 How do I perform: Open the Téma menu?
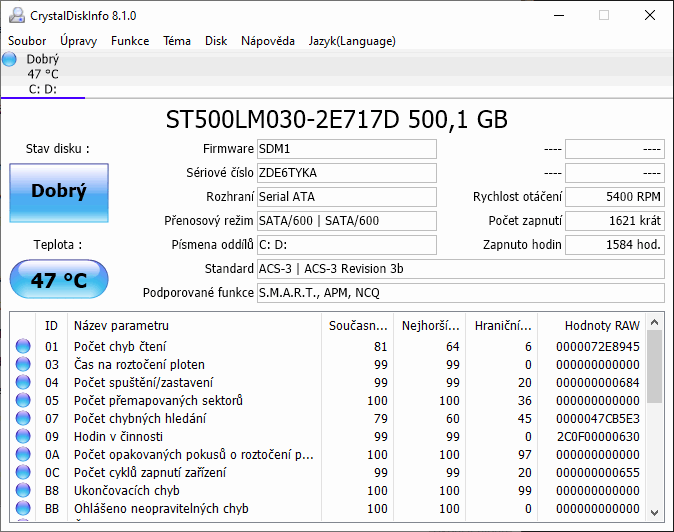[x=177, y=41]
